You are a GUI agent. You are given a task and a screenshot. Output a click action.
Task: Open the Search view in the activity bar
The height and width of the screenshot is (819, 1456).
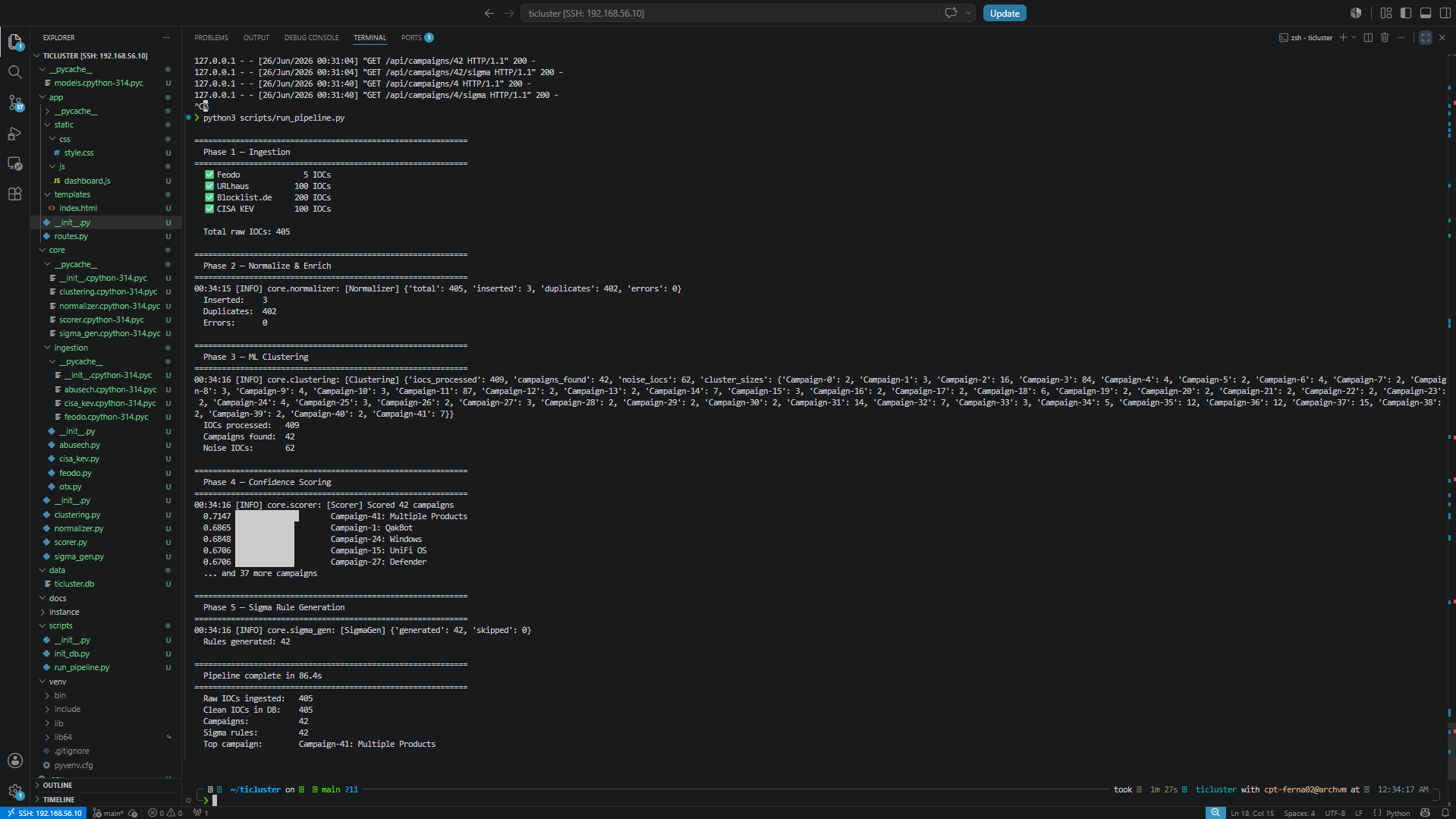(x=15, y=72)
